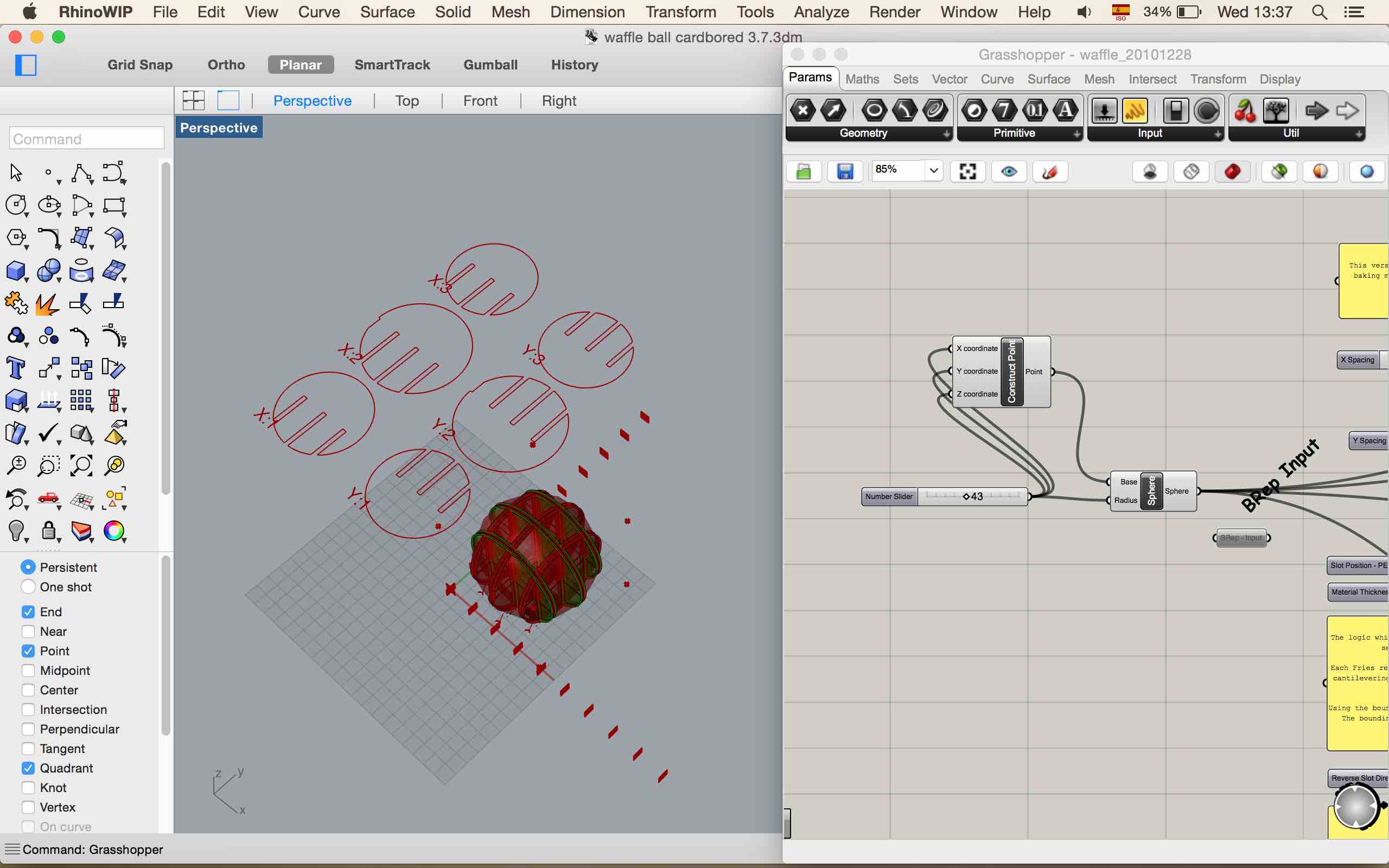The width and height of the screenshot is (1389, 868).
Task: Select the Box solid tool
Action: (x=16, y=270)
